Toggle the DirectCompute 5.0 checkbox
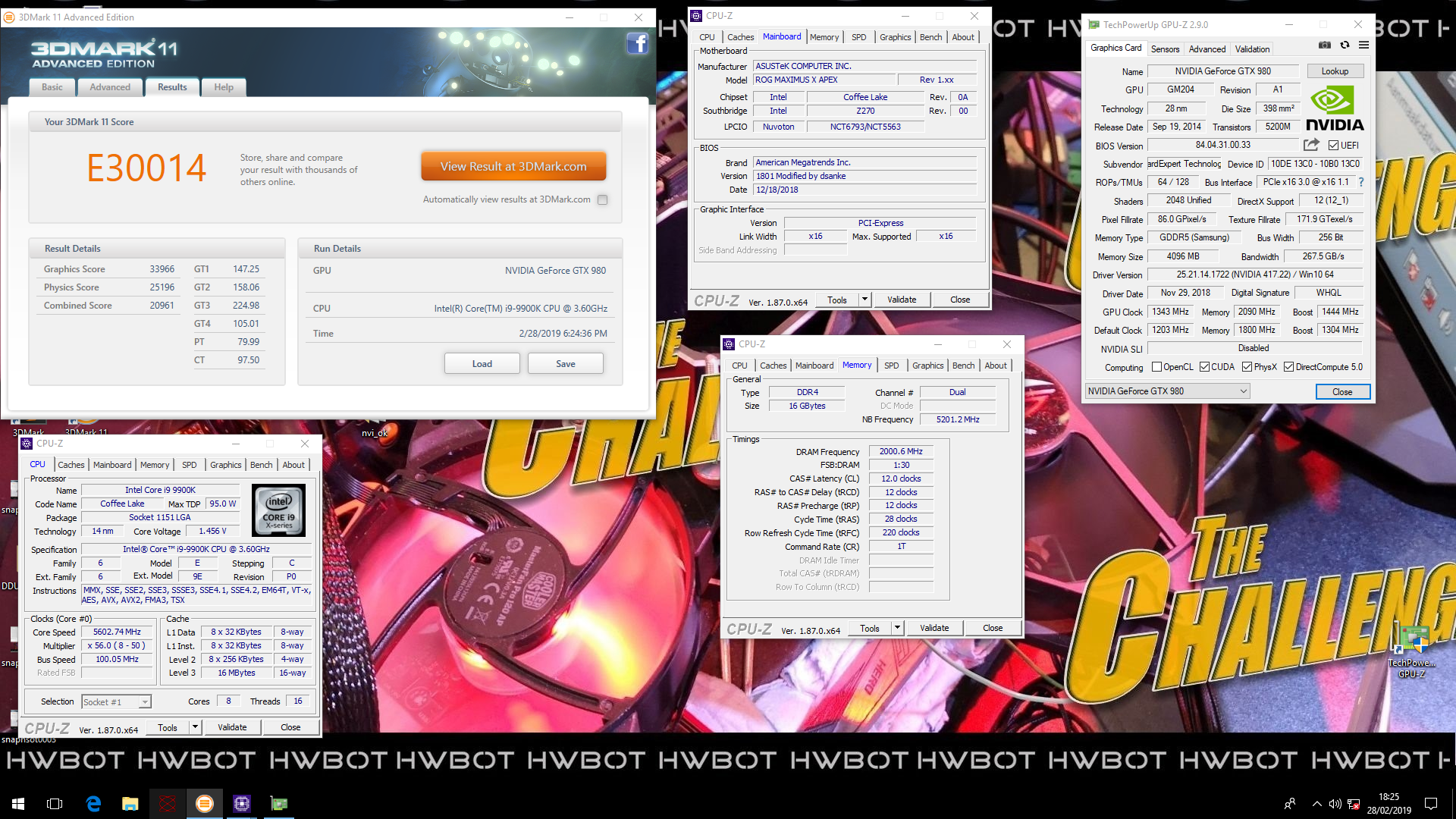The width and height of the screenshot is (1456, 819). (1288, 367)
